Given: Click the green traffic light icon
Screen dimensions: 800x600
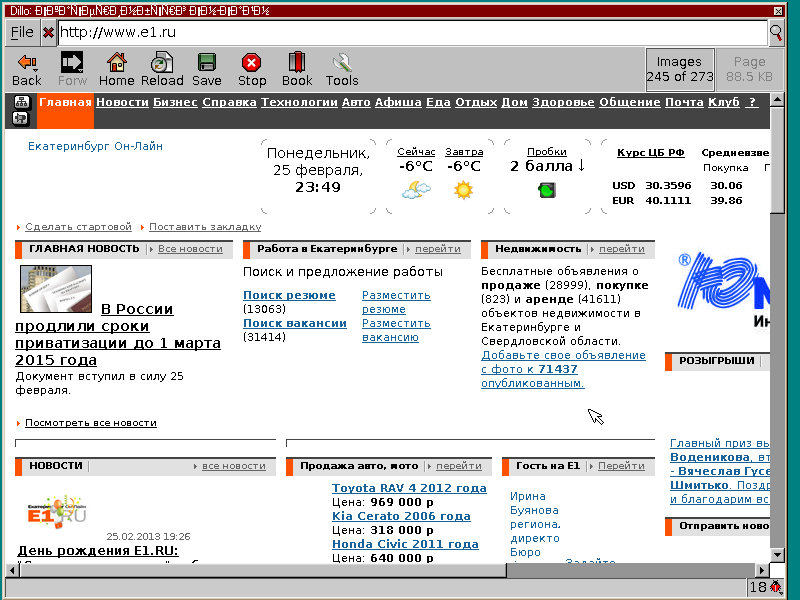Looking at the screenshot, I should click(546, 191).
